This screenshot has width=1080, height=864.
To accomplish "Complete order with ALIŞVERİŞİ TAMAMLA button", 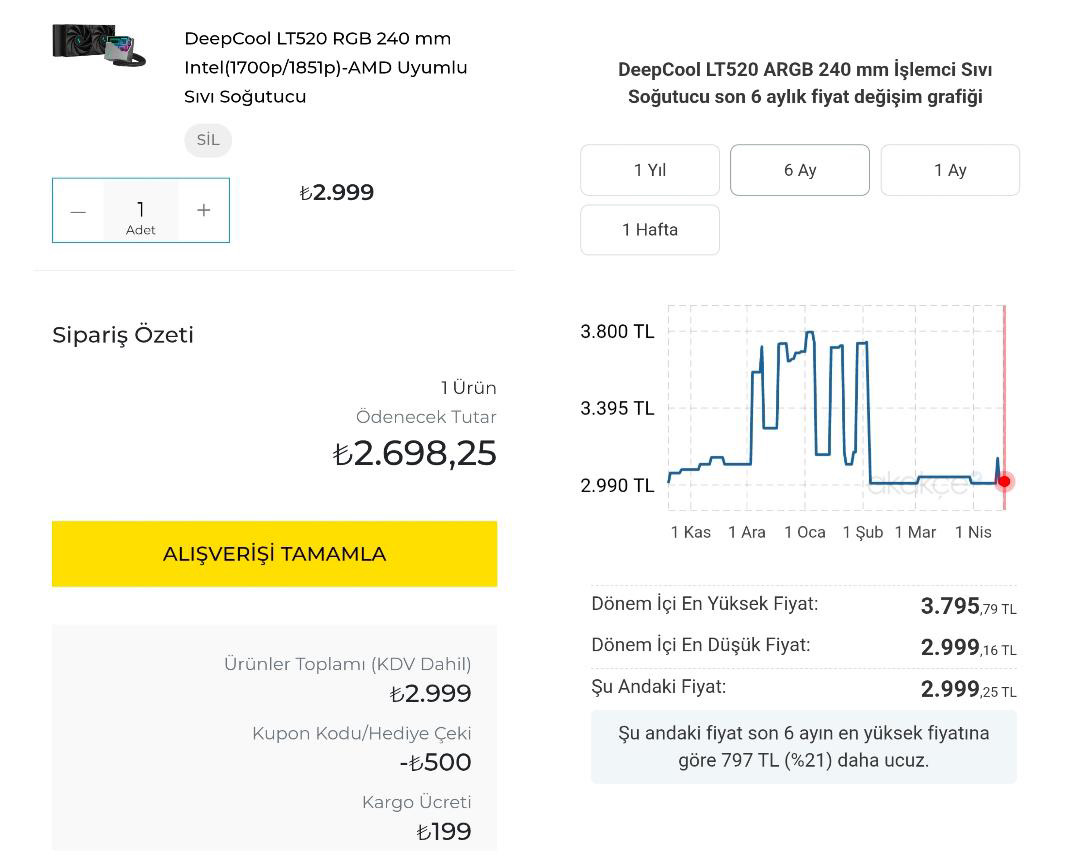I will point(274,554).
